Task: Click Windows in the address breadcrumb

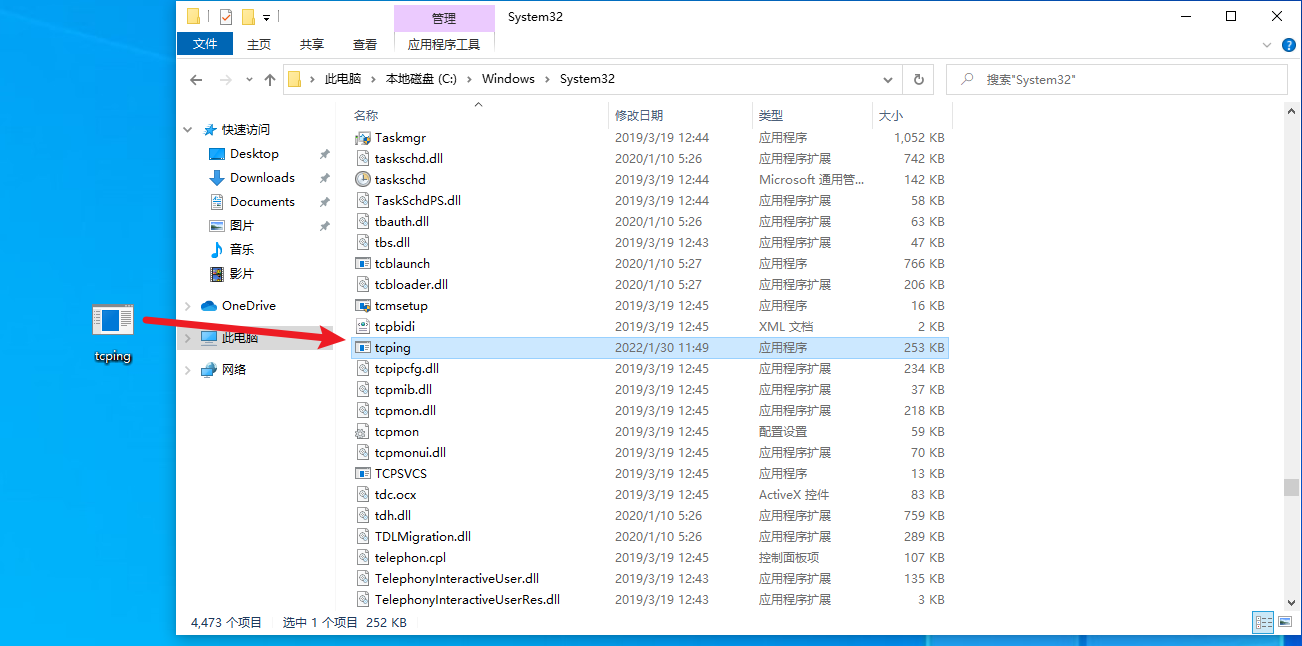Action: tap(508, 79)
